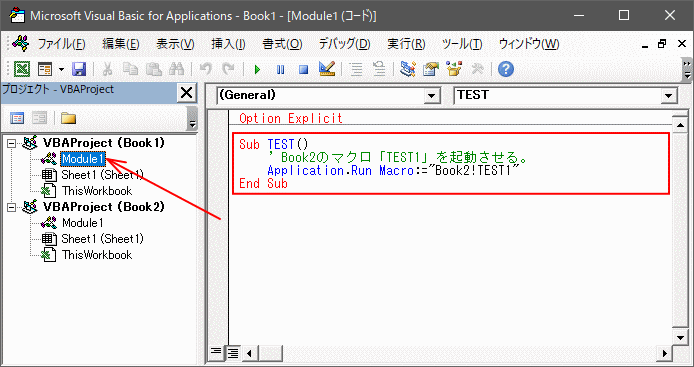Click the Application.Run Macro code line
Image resolution: width=694 pixels, height=367 pixels.
coord(393,170)
